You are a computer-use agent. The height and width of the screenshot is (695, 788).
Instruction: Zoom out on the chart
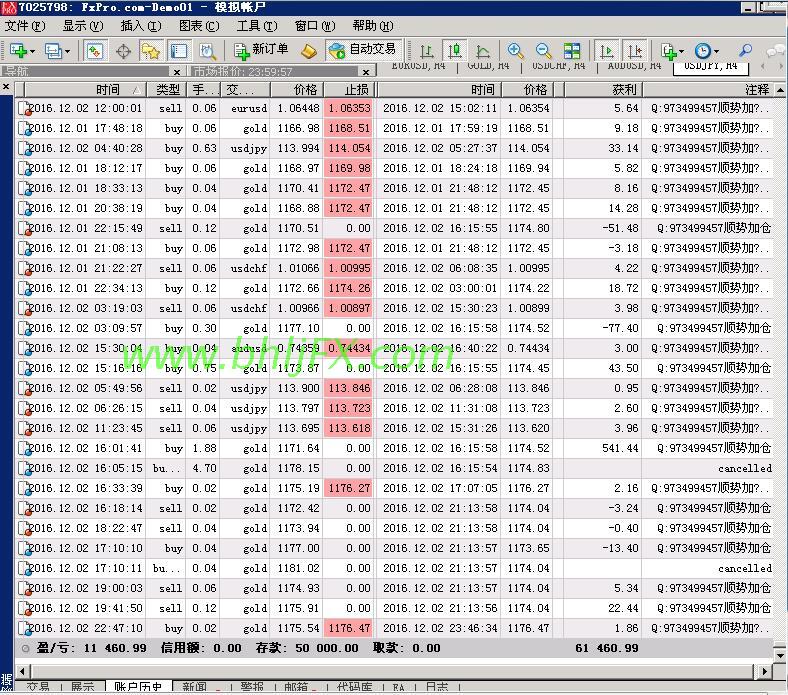pyautogui.click(x=543, y=51)
